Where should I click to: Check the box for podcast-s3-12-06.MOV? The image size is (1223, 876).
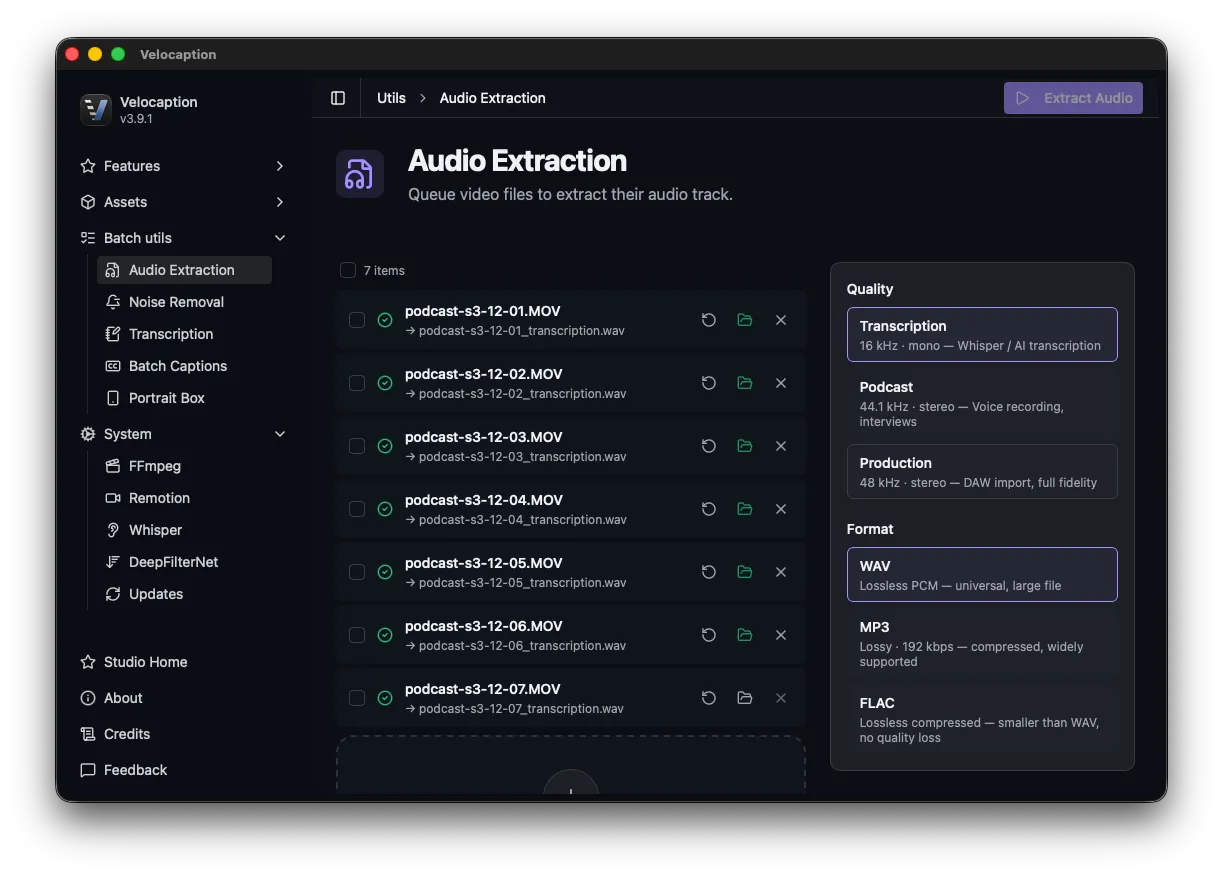point(357,635)
